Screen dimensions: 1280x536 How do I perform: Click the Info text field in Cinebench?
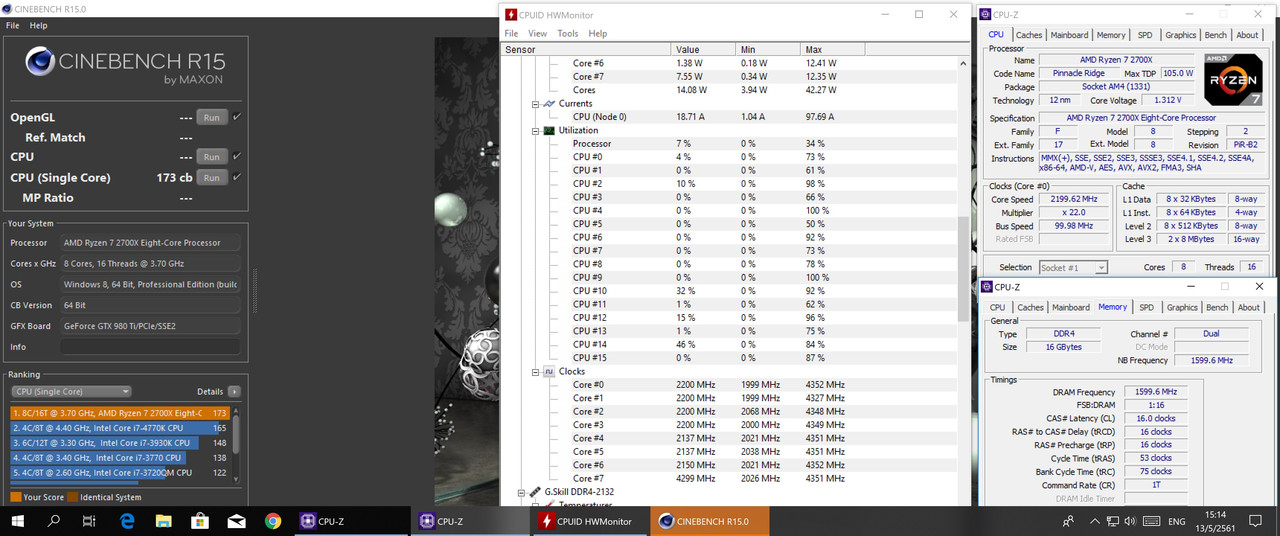click(150, 347)
